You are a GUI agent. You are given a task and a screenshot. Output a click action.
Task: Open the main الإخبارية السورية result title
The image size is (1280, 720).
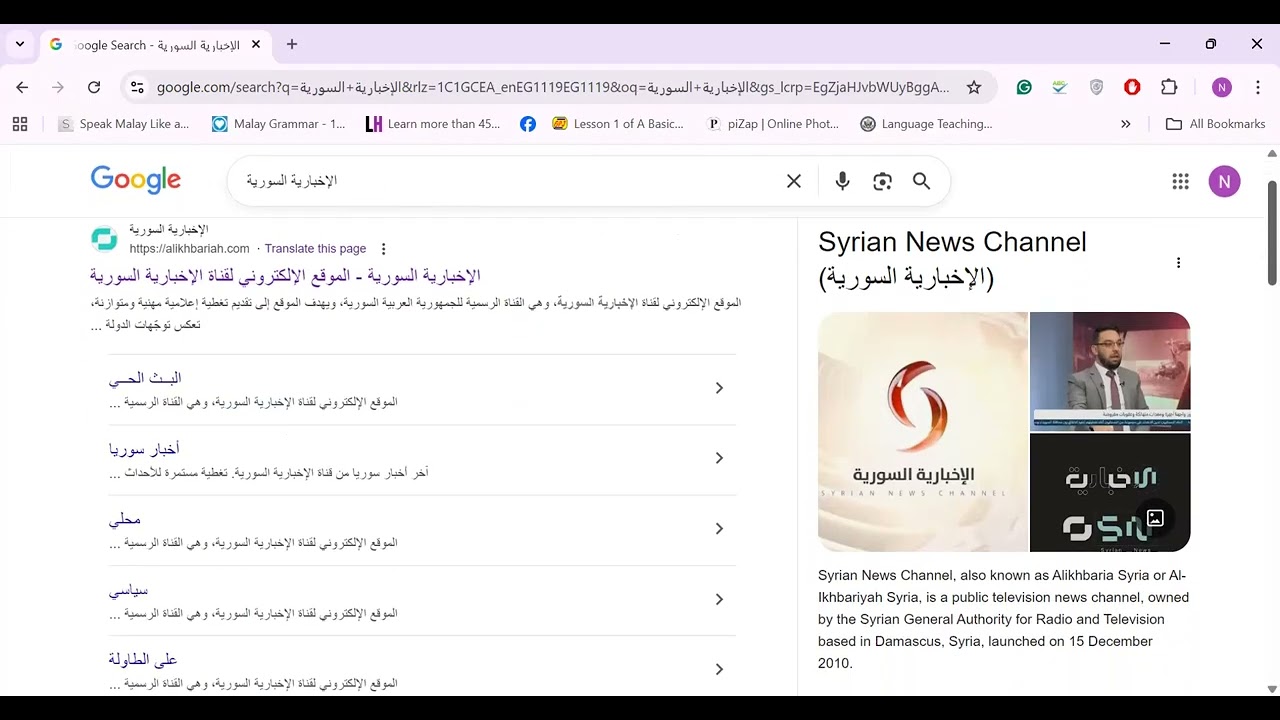(x=285, y=275)
